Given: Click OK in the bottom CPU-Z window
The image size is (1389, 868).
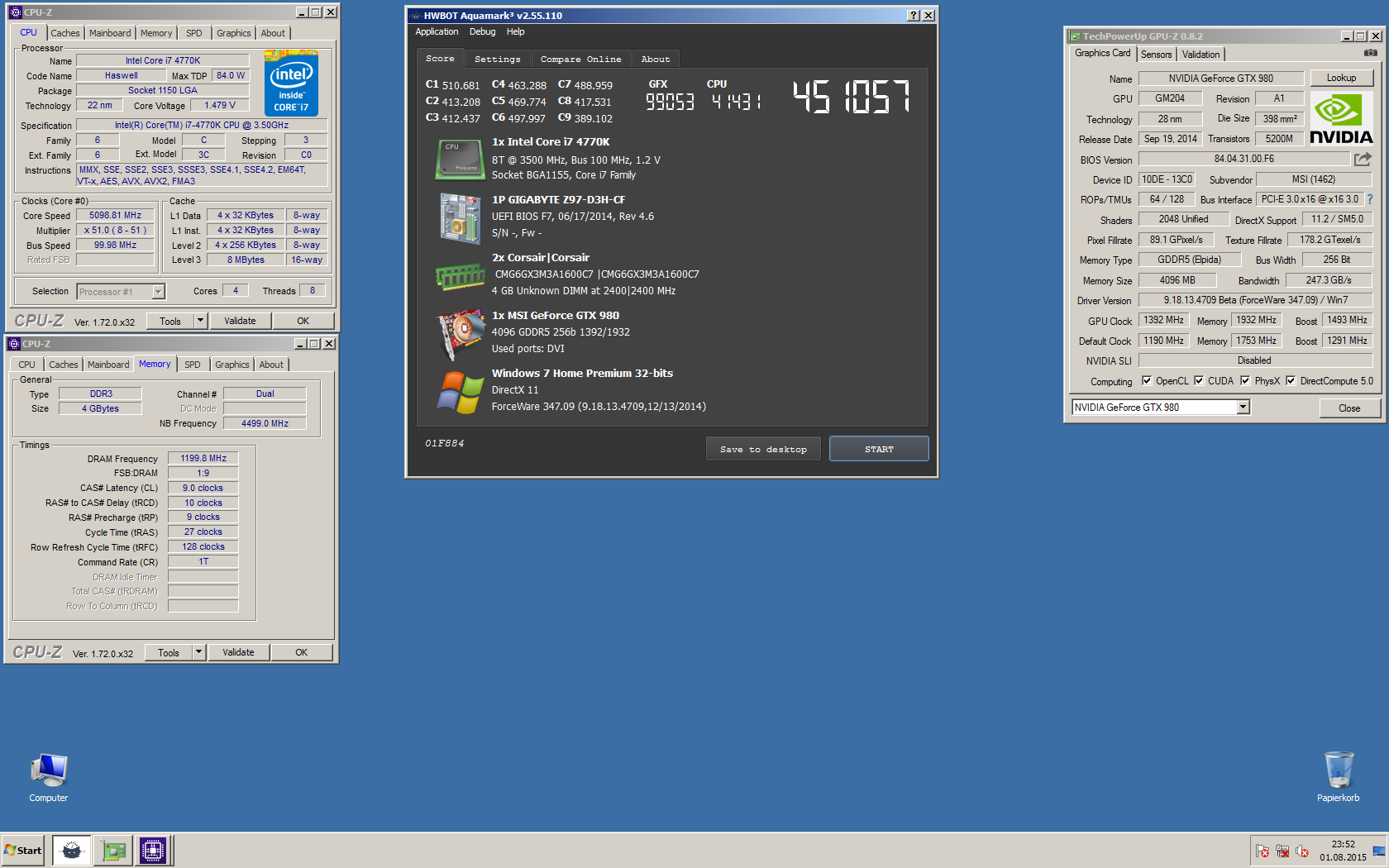Looking at the screenshot, I should pos(302,652).
